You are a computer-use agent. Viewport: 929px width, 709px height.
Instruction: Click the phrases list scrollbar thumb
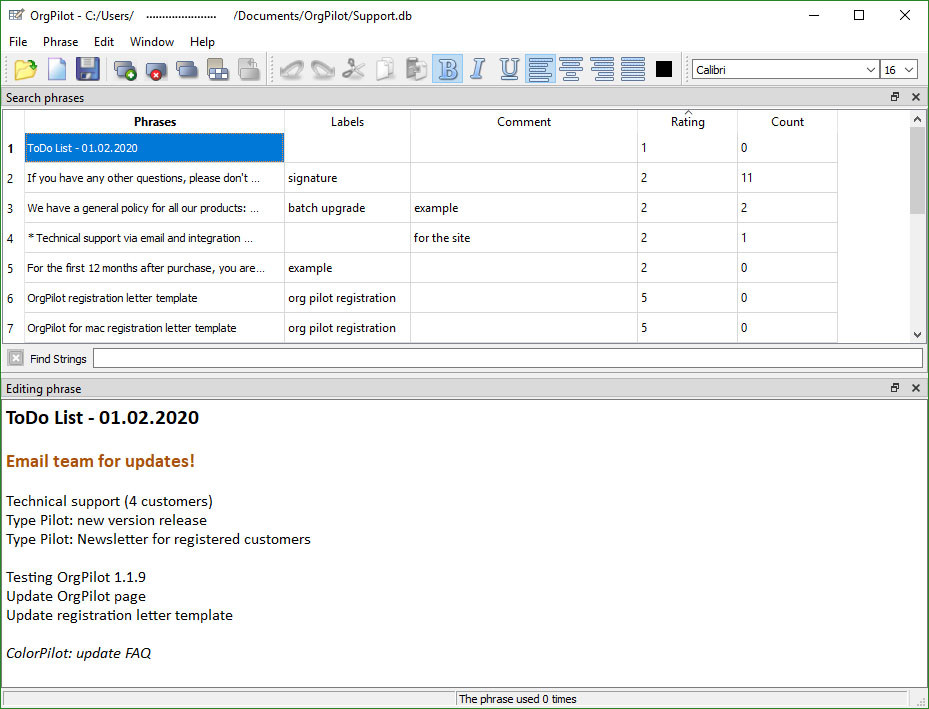(x=917, y=170)
